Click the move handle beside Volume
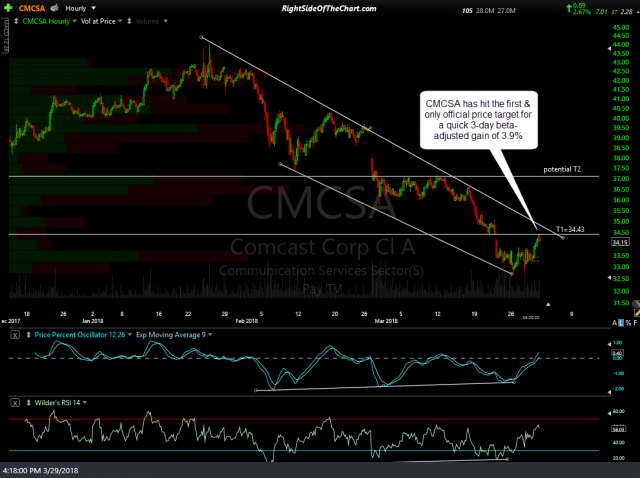This screenshot has height=478, width=640. pyautogui.click(x=129, y=21)
